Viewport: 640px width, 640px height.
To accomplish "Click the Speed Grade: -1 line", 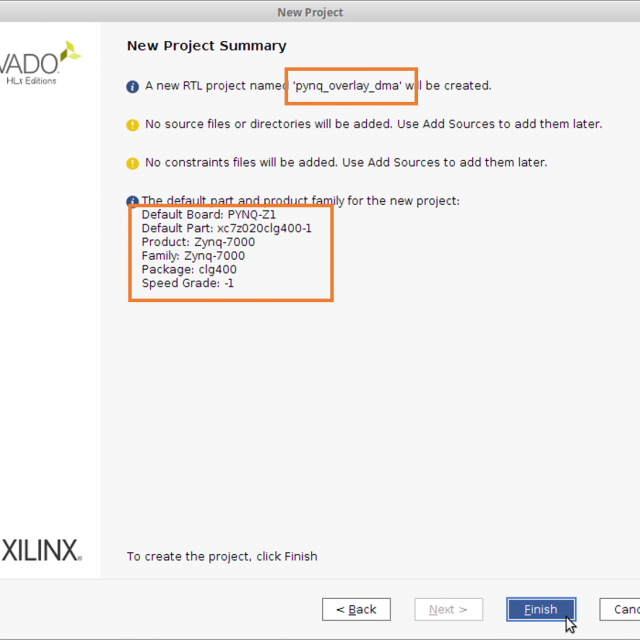I will pyautogui.click(x=187, y=283).
